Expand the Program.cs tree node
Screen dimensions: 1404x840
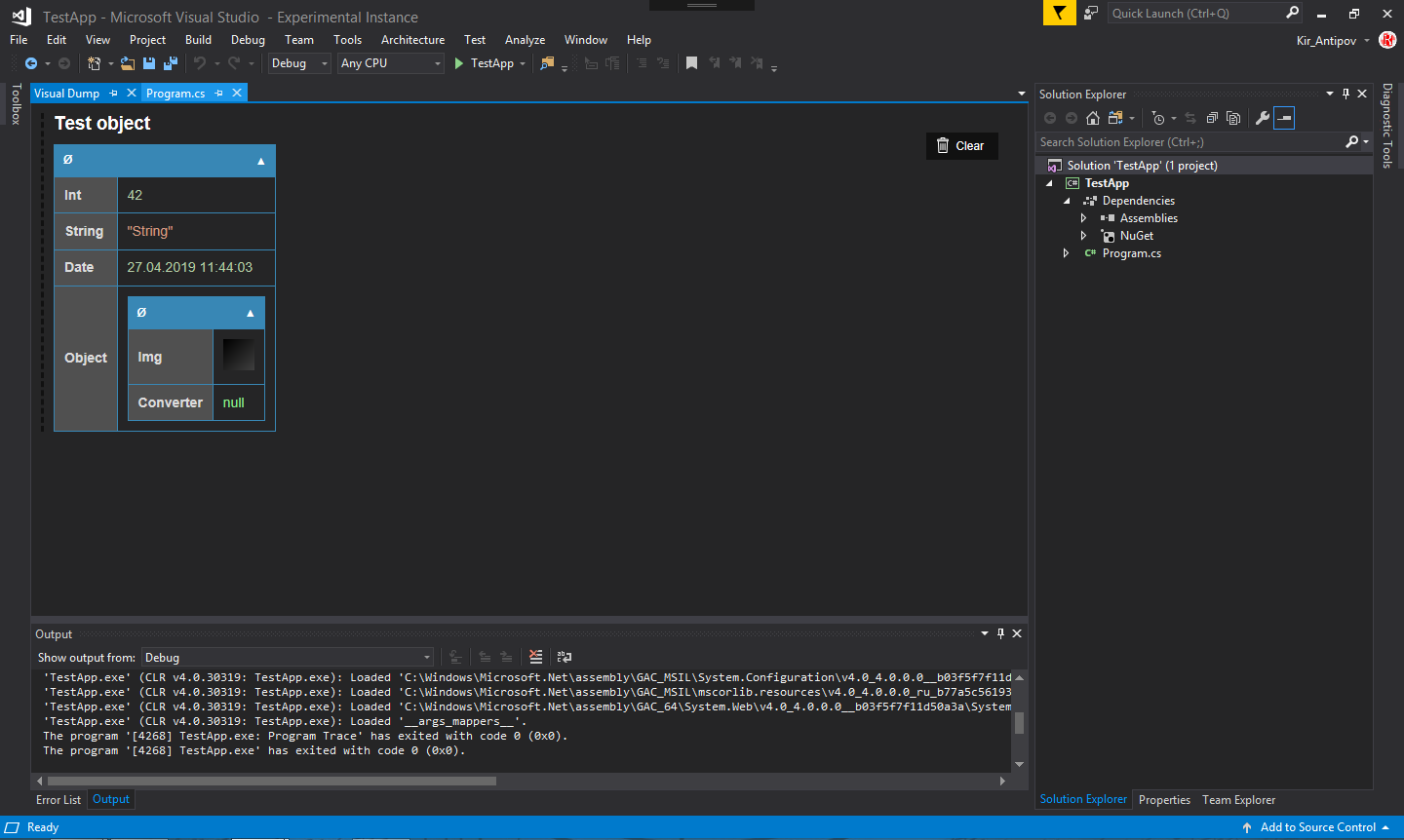[1067, 253]
